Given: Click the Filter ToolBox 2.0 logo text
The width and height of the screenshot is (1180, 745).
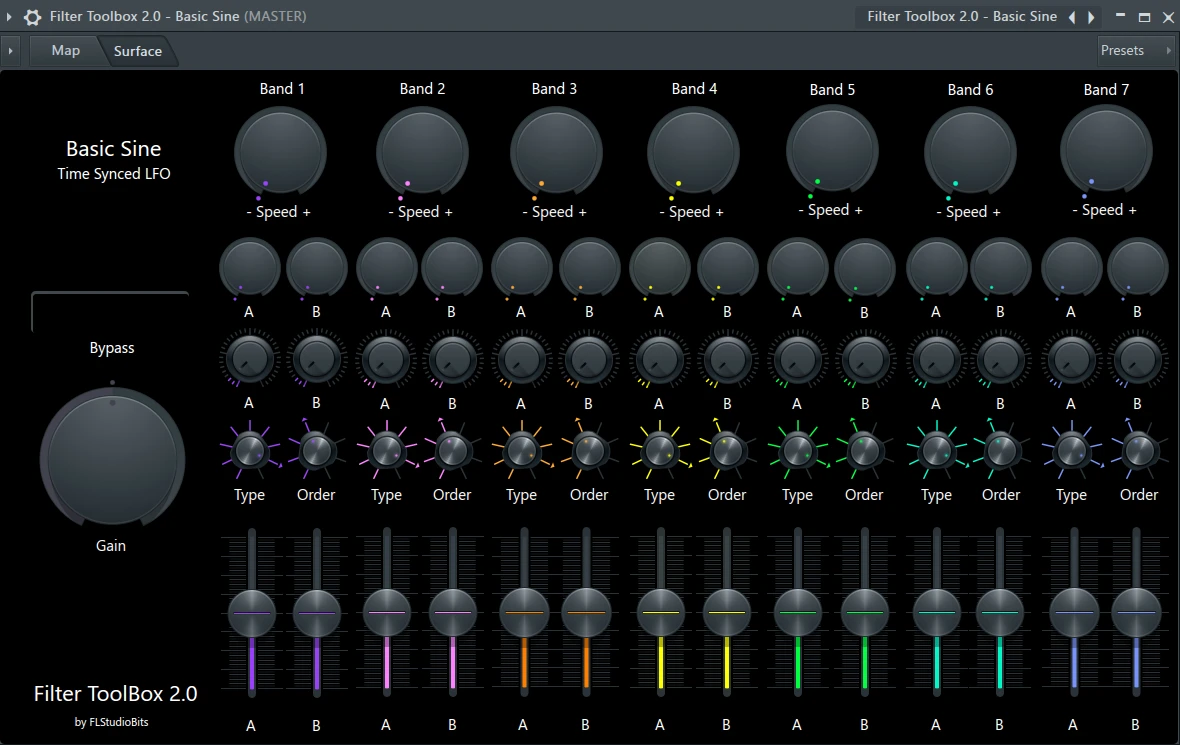Looking at the screenshot, I should coord(115,694).
